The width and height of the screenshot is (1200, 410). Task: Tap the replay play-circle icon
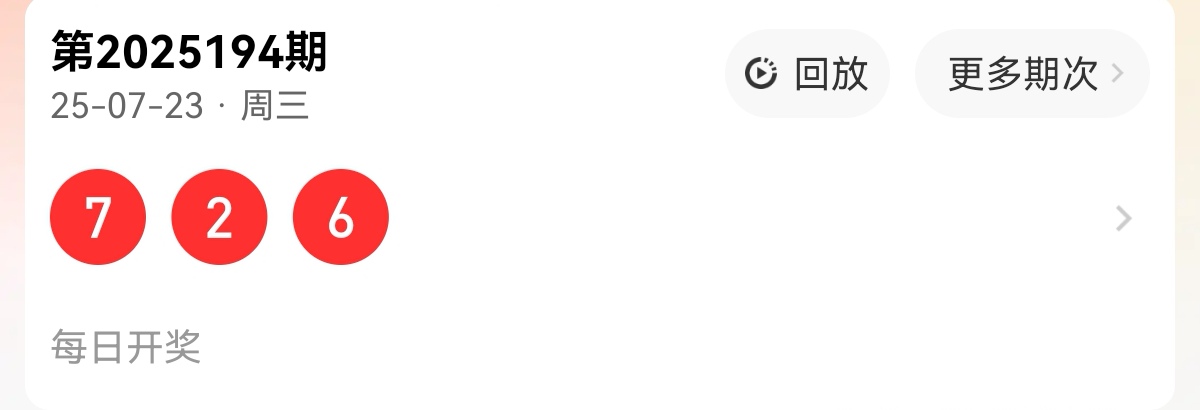[x=762, y=74]
